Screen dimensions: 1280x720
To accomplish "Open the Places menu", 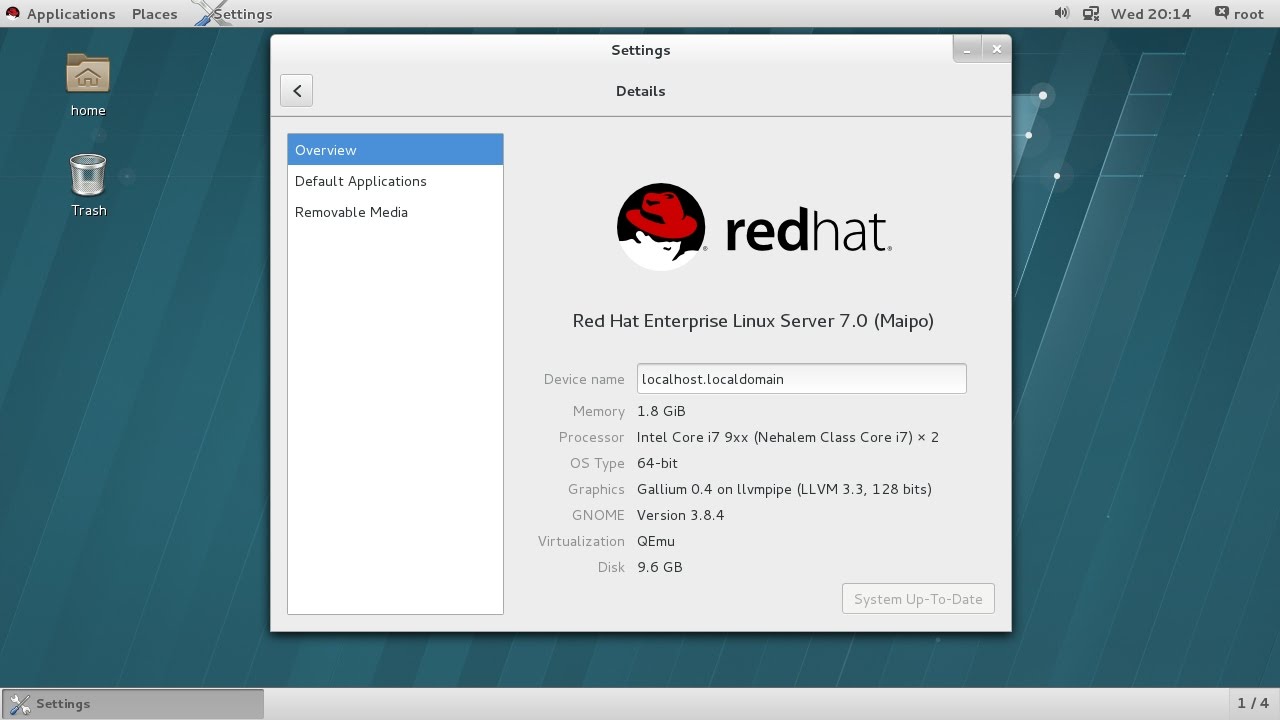I will click(x=154, y=14).
